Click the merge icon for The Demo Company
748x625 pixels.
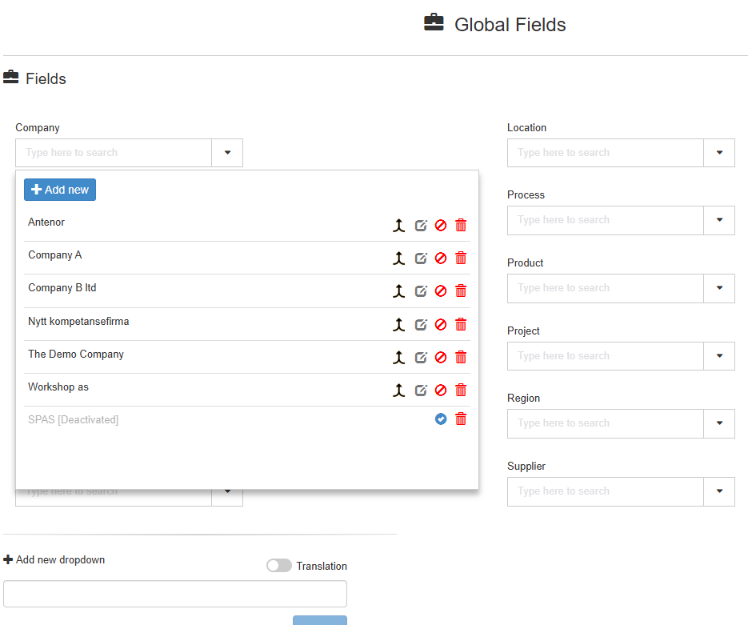399,357
